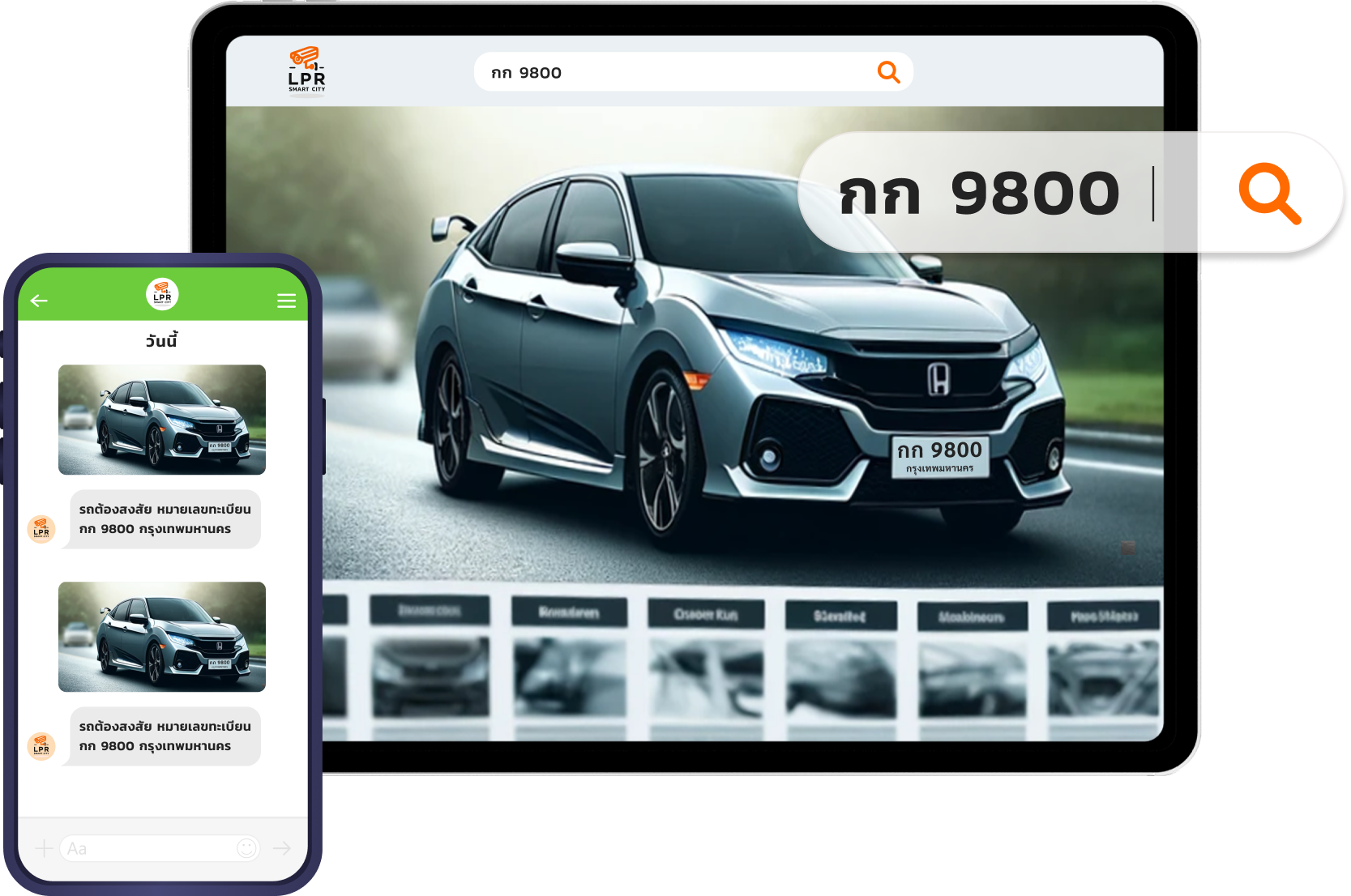The height and width of the screenshot is (896, 1351).
Task: Tap the send arrow in the chat bar
Action: tap(282, 848)
